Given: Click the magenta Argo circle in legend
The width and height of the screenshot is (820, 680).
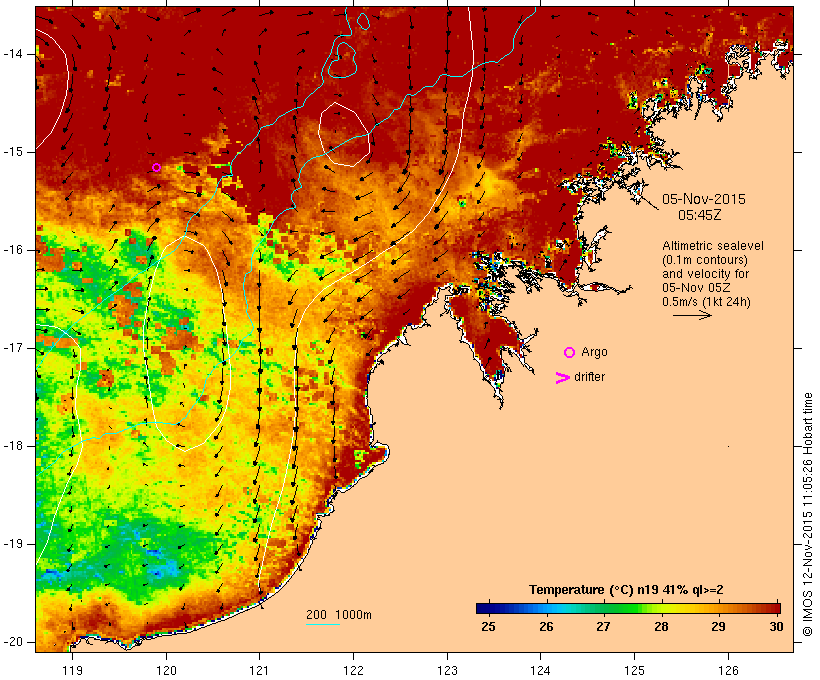Looking at the screenshot, I should pos(570,353).
